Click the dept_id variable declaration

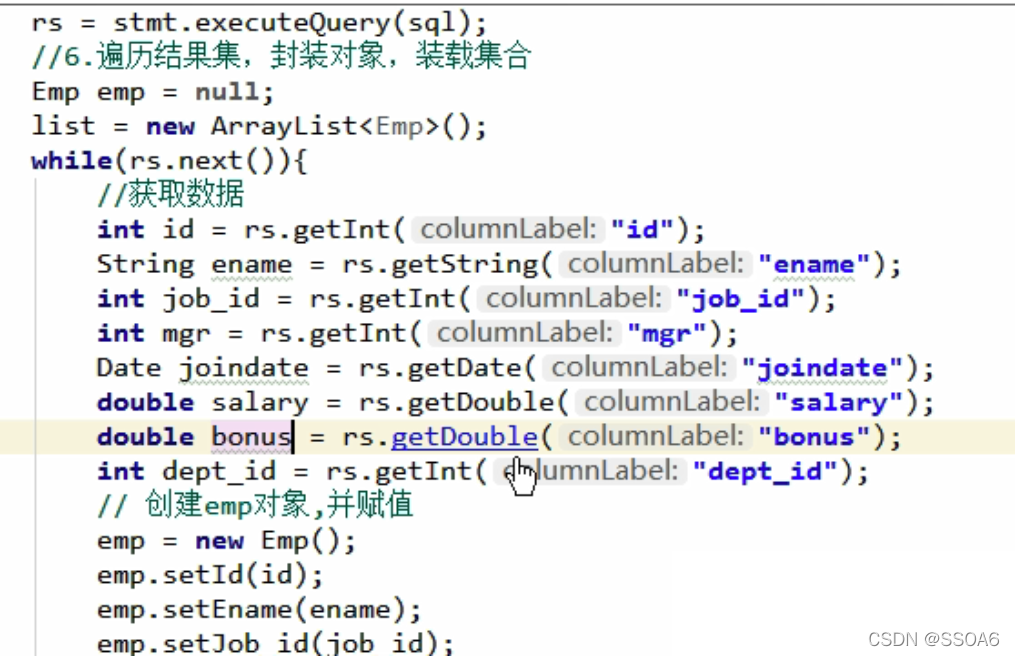(219, 471)
